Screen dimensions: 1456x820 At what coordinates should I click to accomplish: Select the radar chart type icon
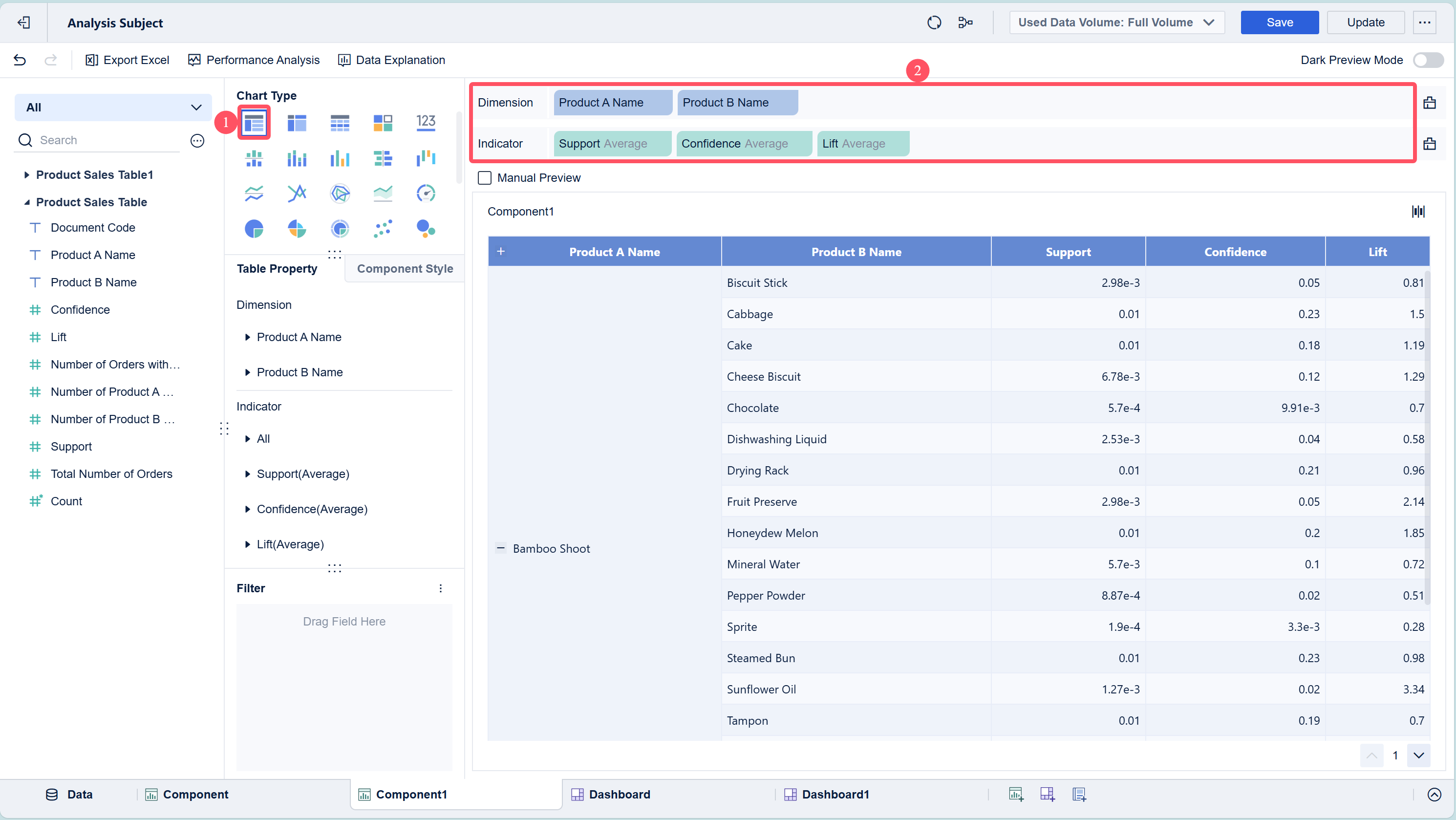(340, 194)
